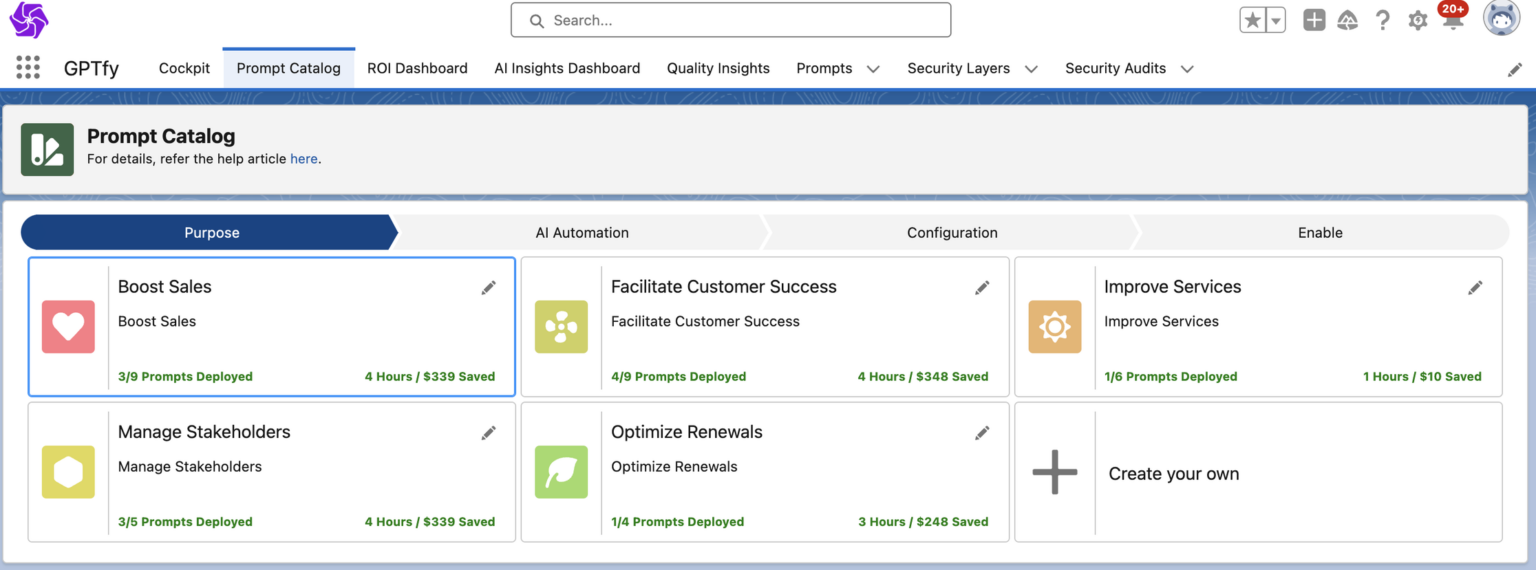Open the App Launcher grid icon
Viewport: 1536px width, 570px height.
[x=28, y=68]
